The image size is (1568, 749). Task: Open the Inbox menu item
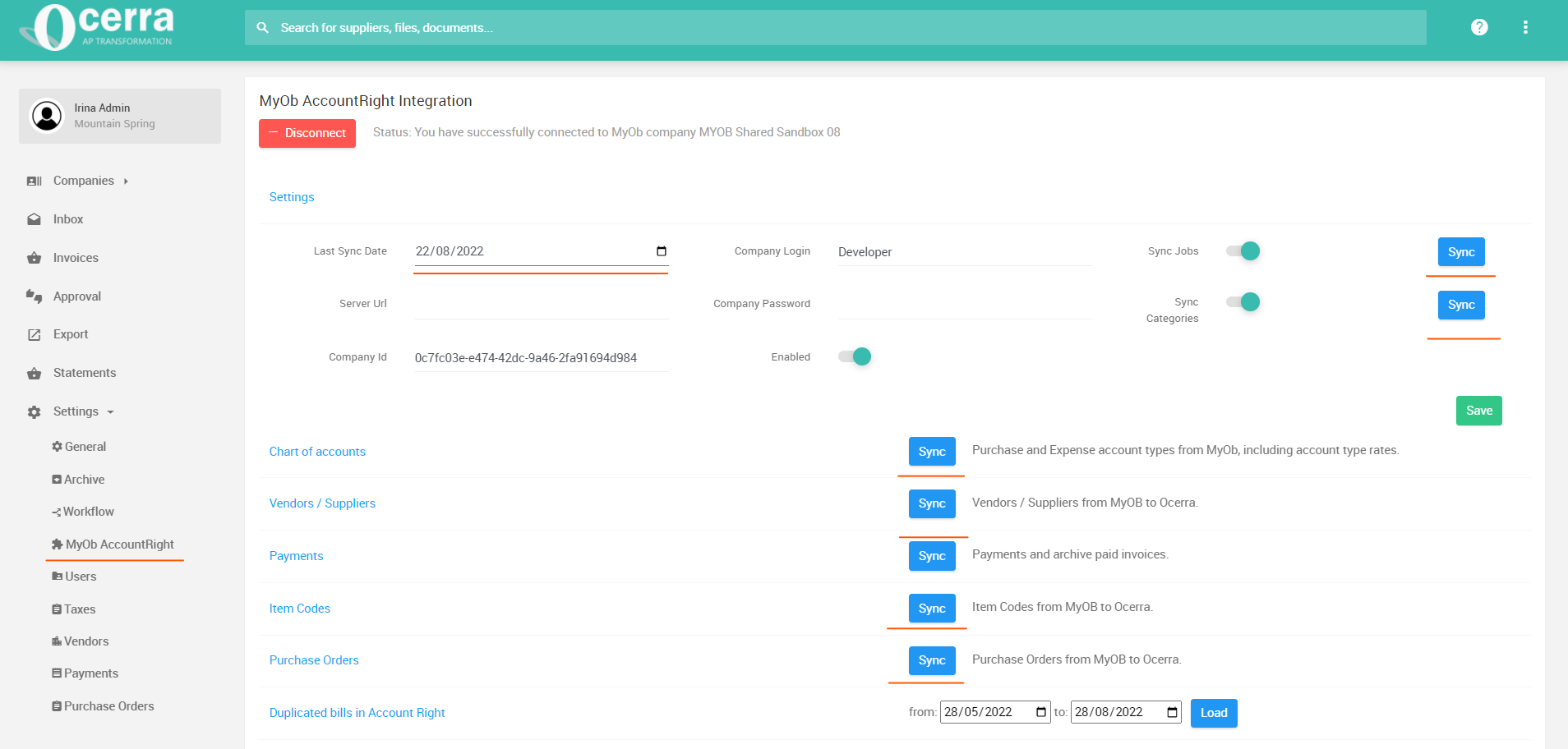[68, 219]
